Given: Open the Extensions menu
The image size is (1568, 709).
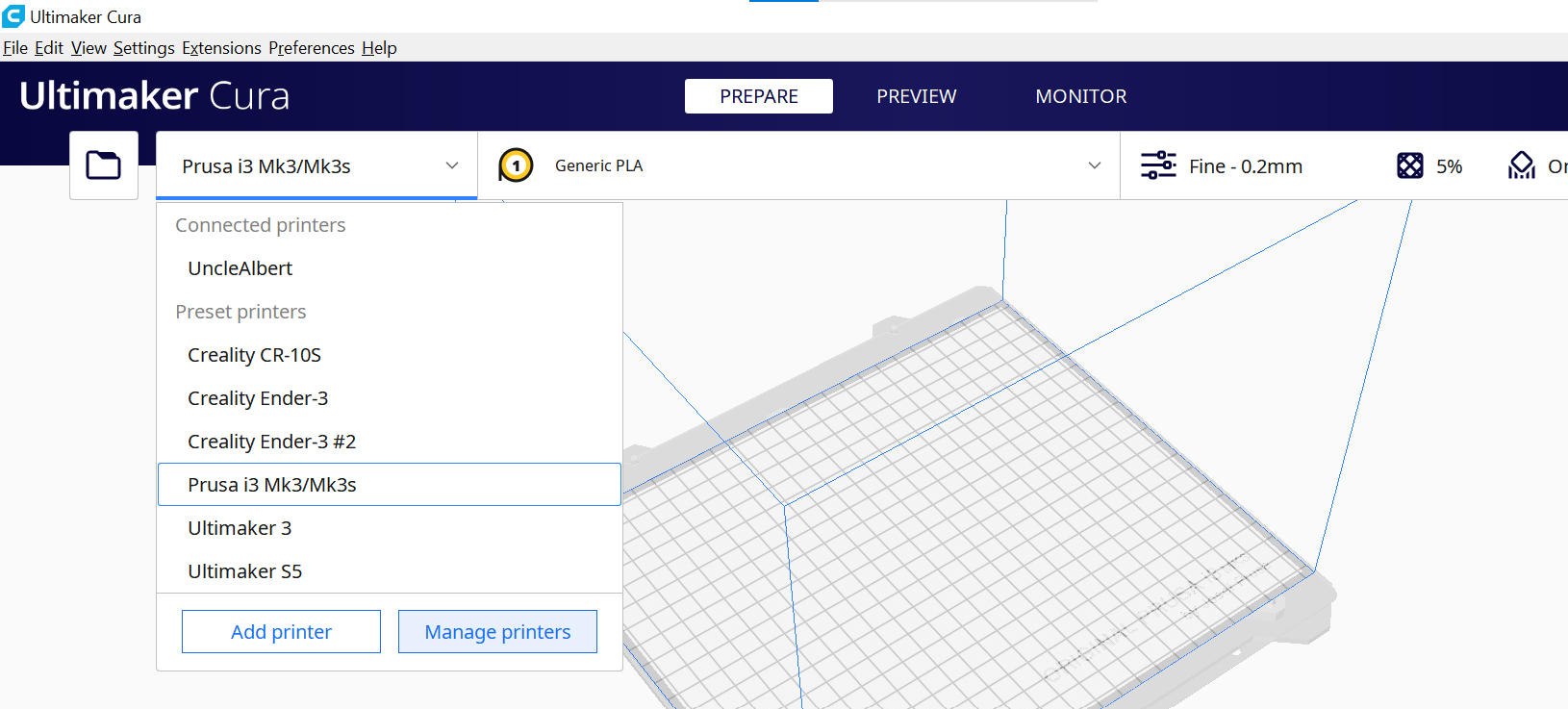Looking at the screenshot, I should tap(221, 48).
